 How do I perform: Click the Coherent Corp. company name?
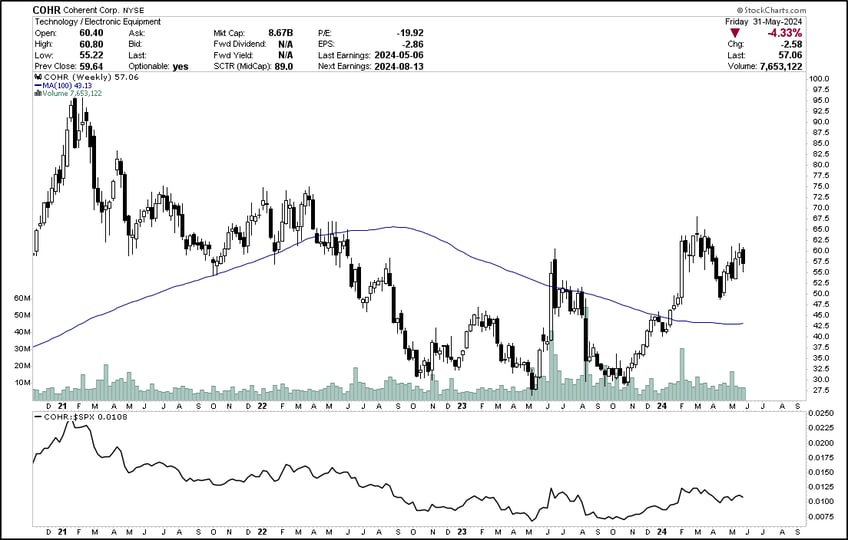coord(90,10)
